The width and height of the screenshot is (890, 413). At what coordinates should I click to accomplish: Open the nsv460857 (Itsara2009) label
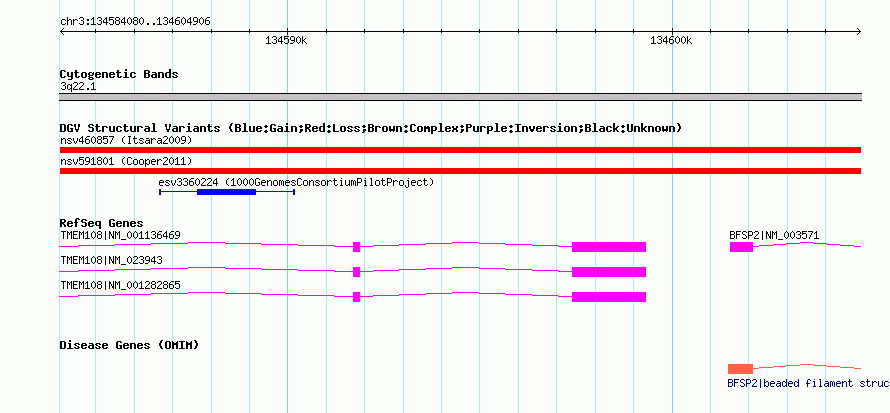coord(126,140)
